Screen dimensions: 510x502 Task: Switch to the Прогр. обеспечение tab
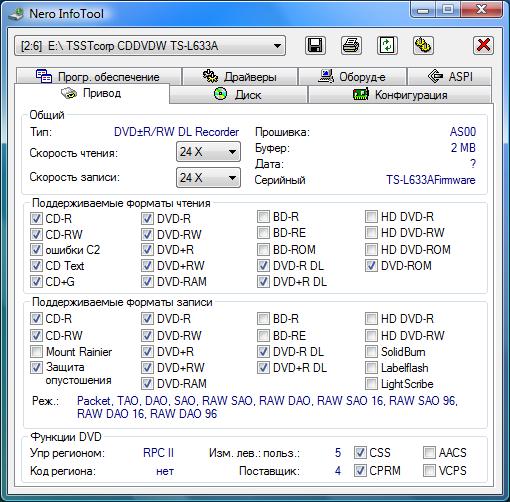coord(98,77)
